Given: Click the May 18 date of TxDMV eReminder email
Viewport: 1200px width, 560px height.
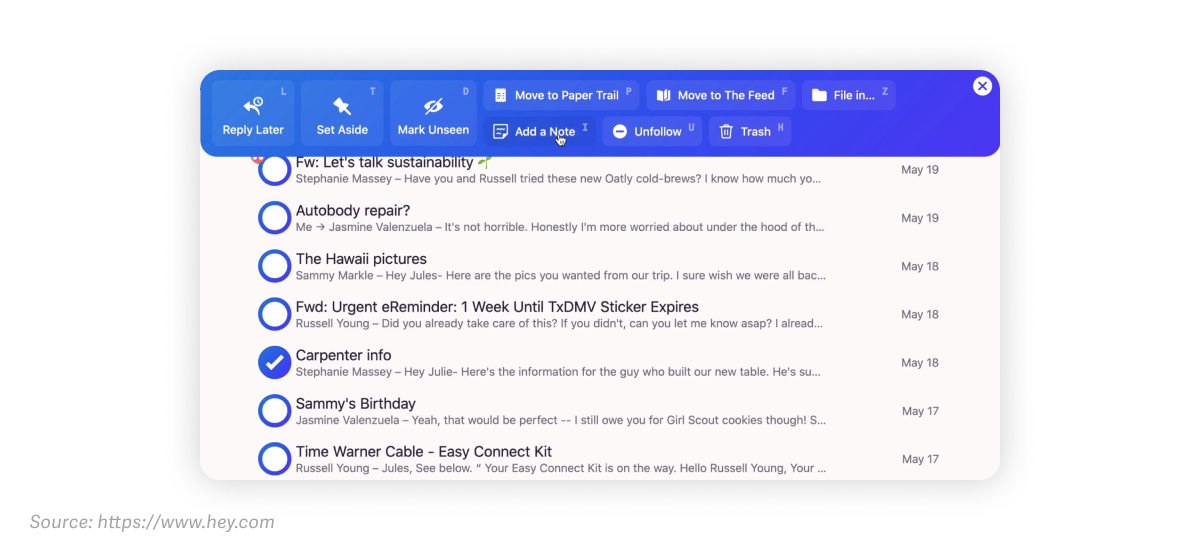Looking at the screenshot, I should click(x=920, y=314).
